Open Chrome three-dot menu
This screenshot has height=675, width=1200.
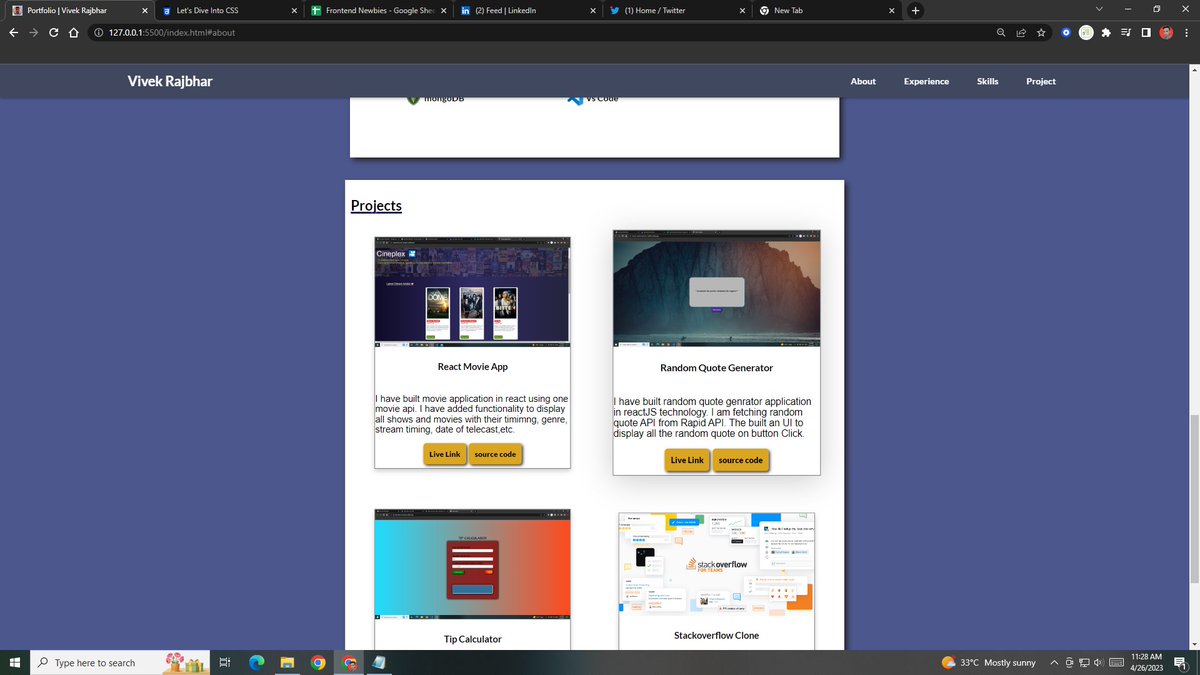[1185, 32]
